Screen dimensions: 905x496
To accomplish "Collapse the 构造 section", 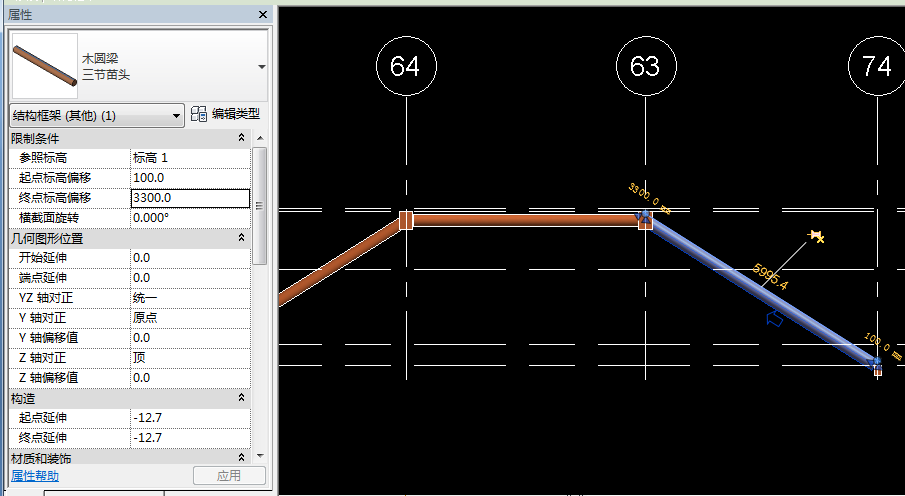I will [241, 398].
